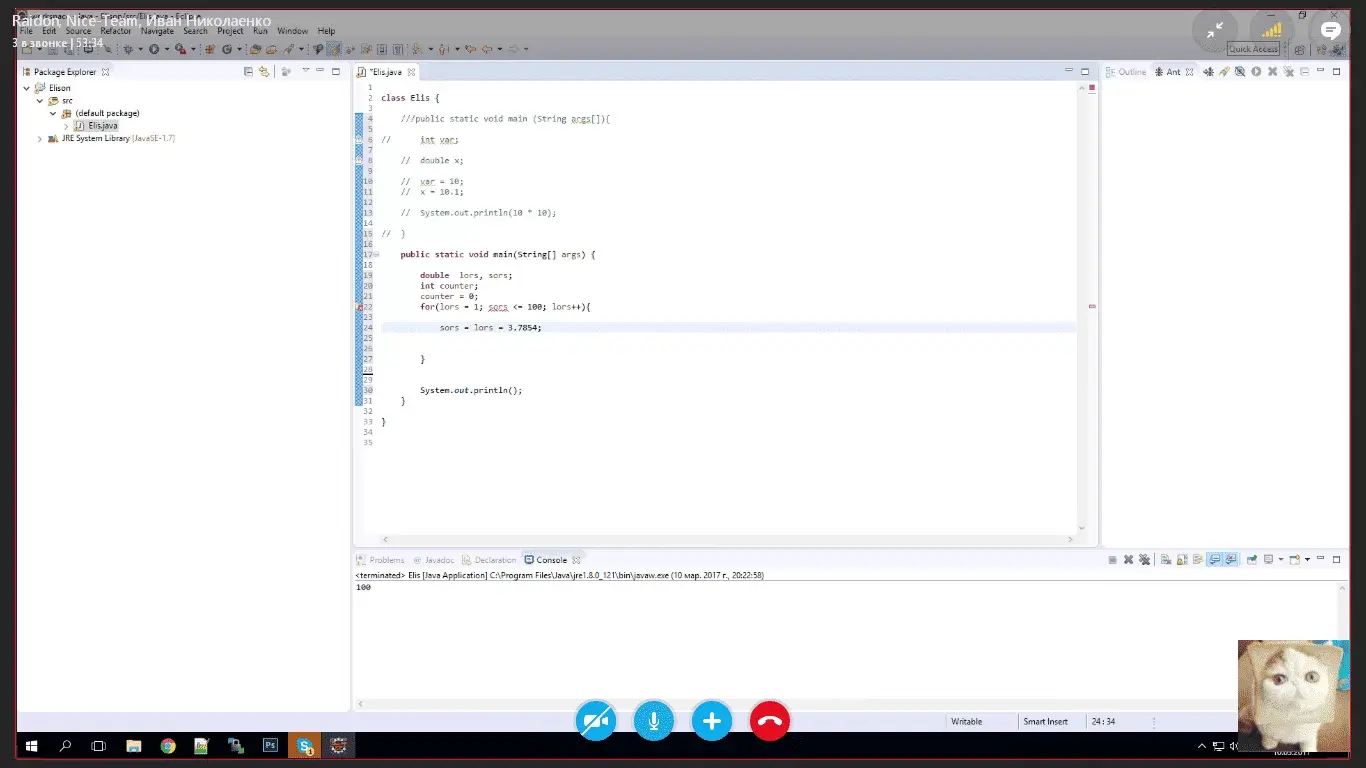Viewport: 1366px width, 768px height.
Task: Expand JRE System Library node
Action: 39,138
